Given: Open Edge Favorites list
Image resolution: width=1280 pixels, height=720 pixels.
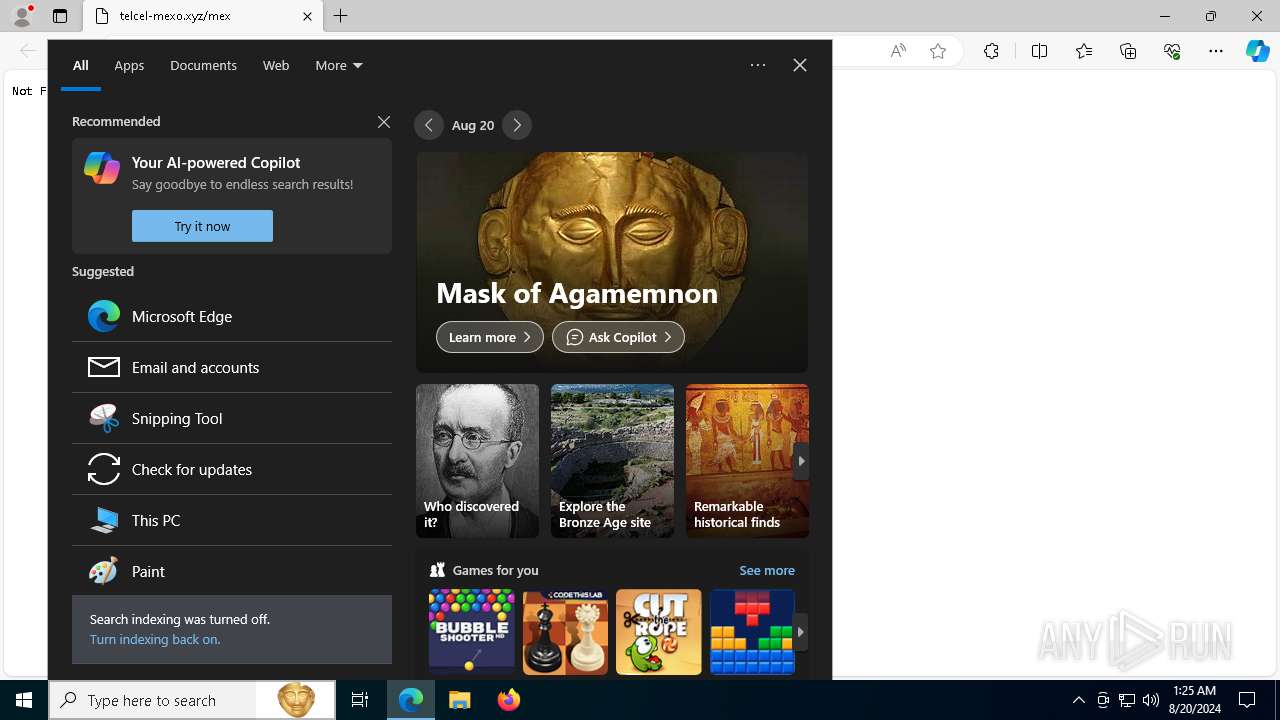Looking at the screenshot, I should 1084,51.
